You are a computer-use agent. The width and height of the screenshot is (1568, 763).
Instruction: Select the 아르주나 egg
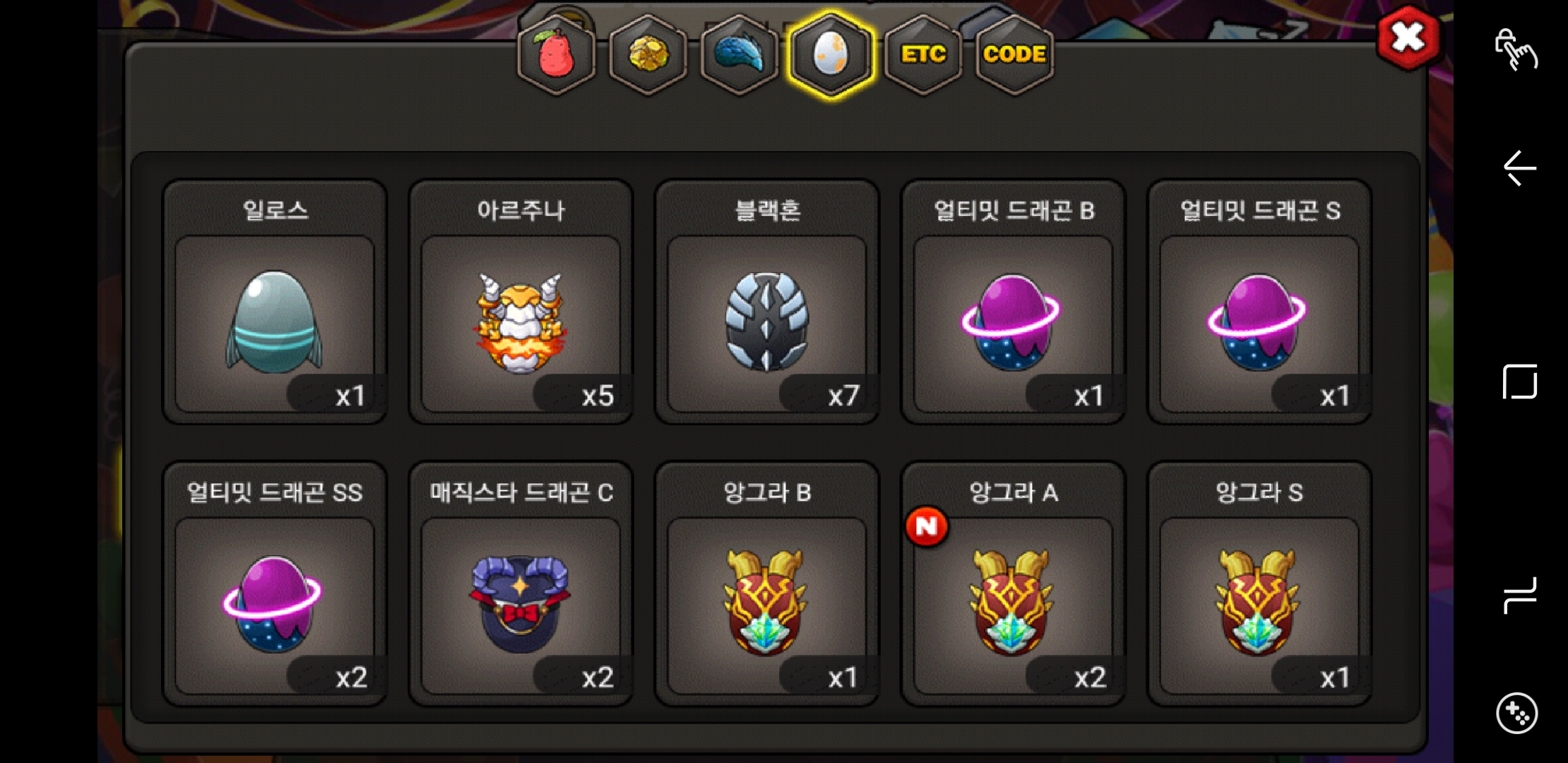pos(521,302)
